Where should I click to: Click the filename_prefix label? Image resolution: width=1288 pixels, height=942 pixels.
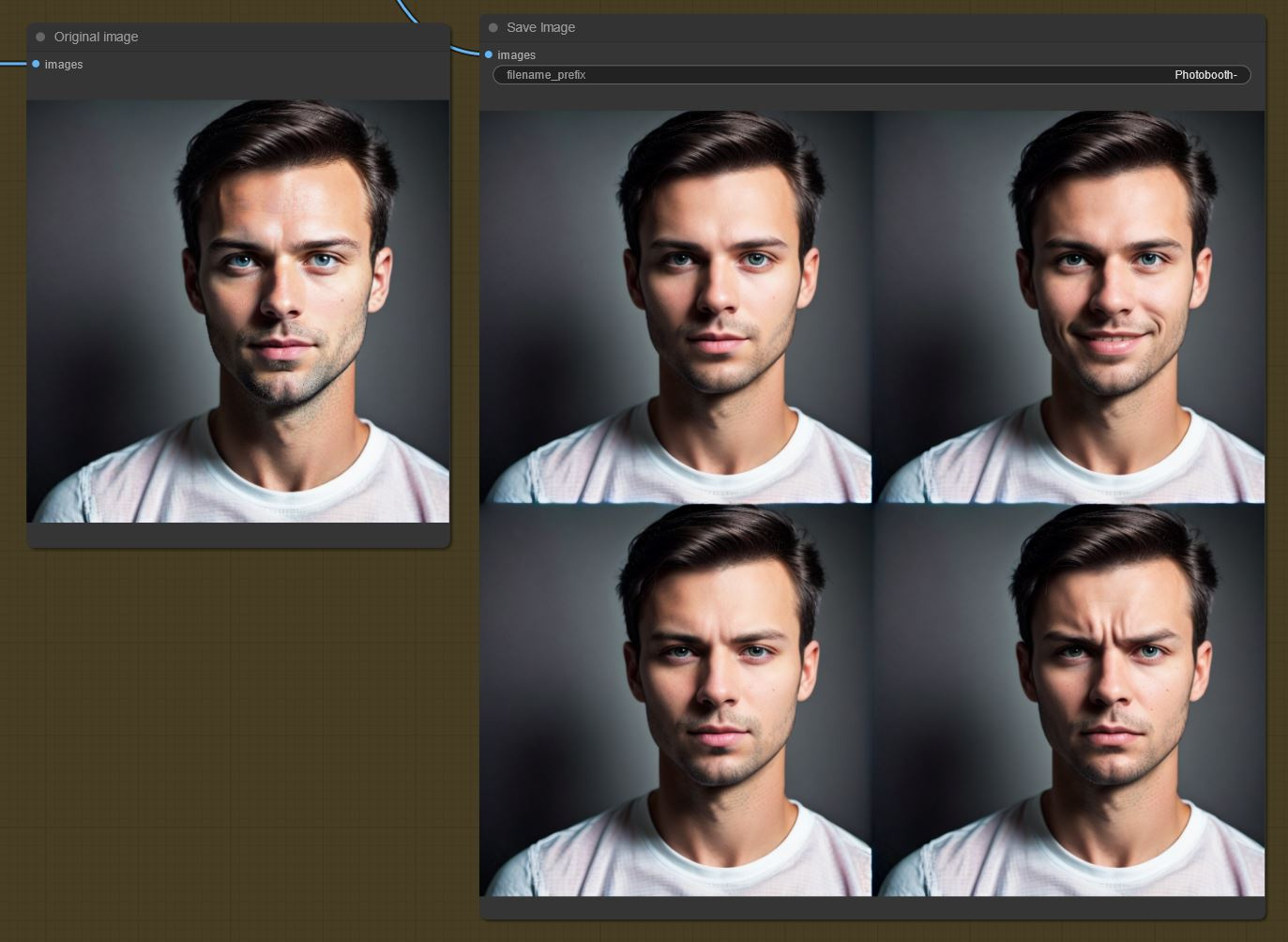pos(545,74)
